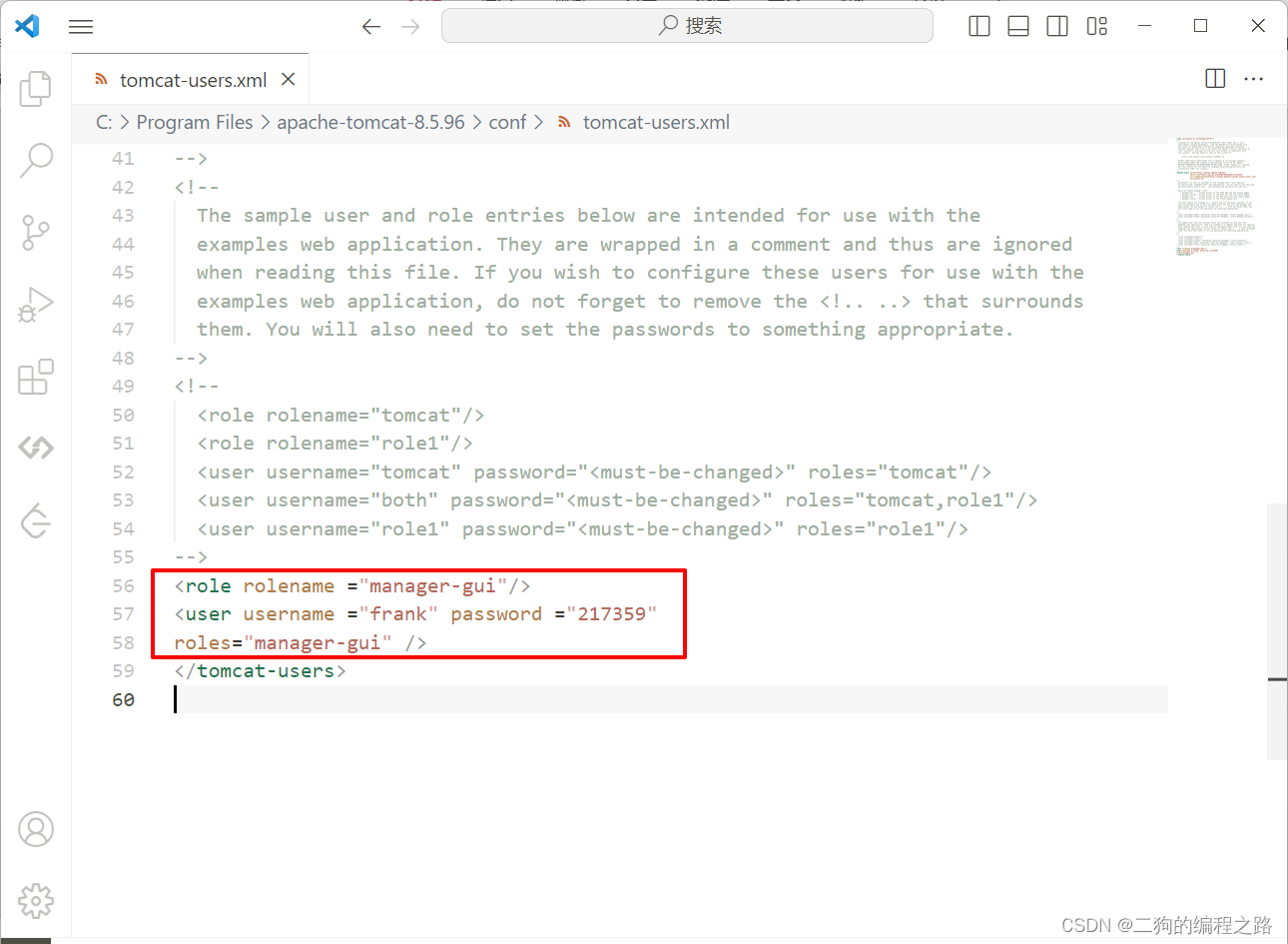1288x944 pixels.
Task: Open the Explorer view in activity bar
Action: point(36,89)
